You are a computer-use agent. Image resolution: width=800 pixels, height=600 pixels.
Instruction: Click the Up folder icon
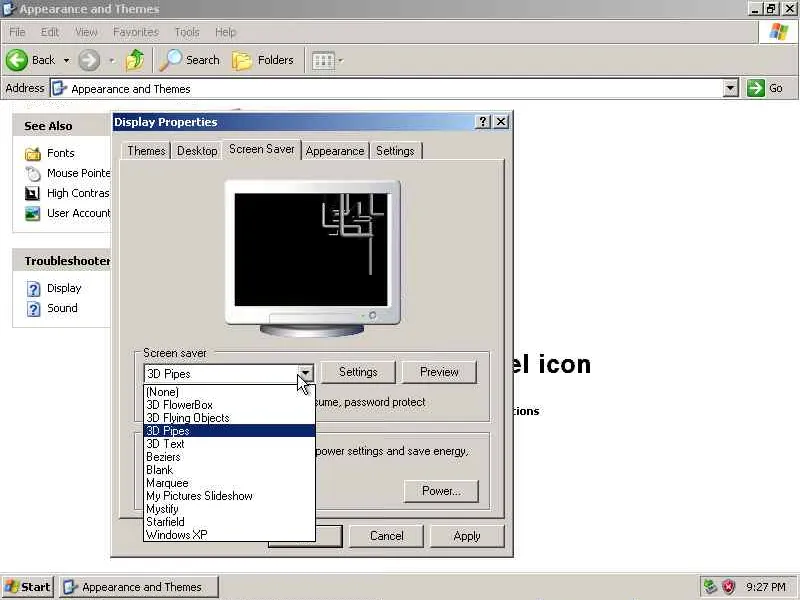135,60
